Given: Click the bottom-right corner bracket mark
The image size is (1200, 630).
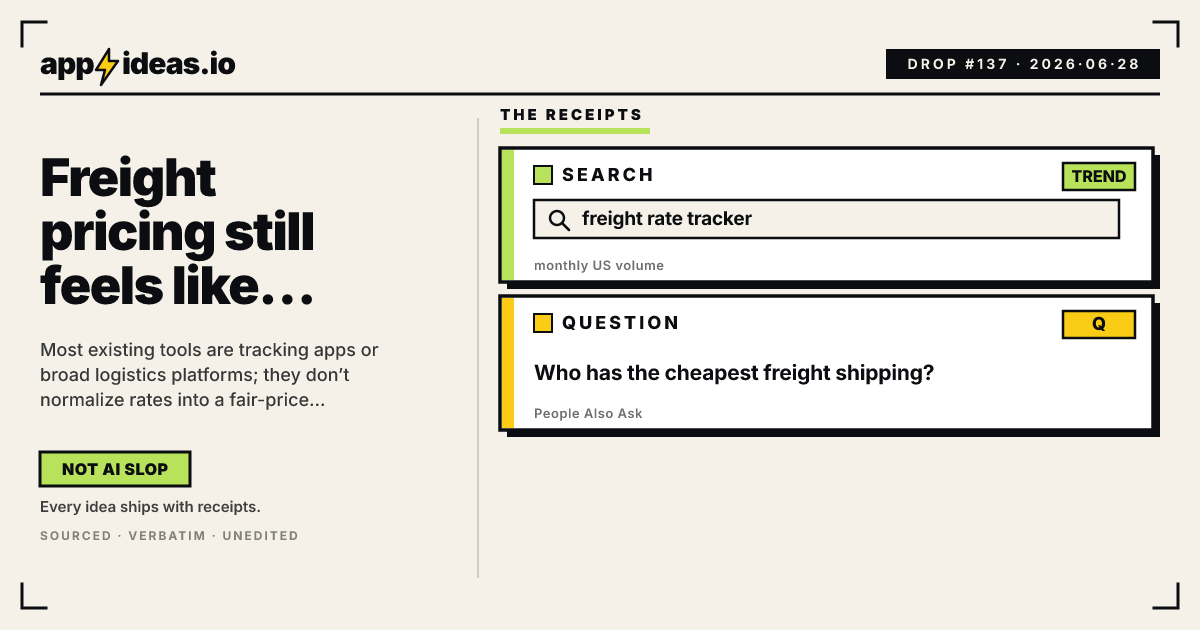Looking at the screenshot, I should (1167, 596).
